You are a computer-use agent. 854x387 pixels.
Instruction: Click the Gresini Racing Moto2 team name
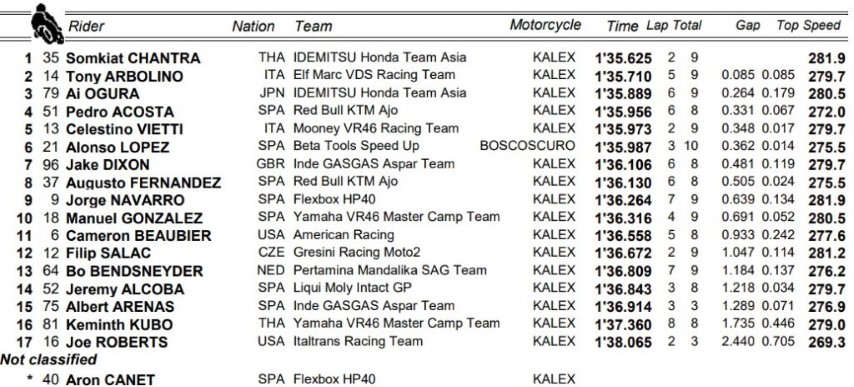coord(357,253)
